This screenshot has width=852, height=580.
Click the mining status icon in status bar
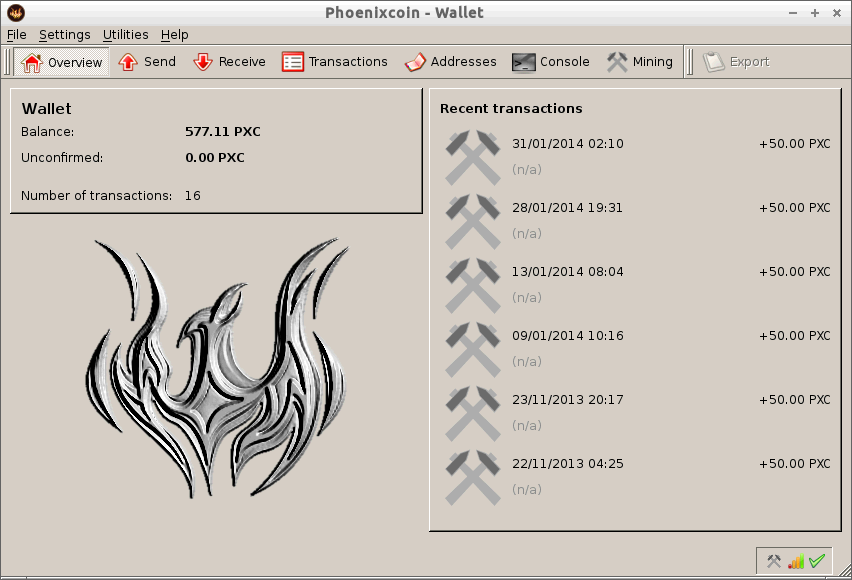(x=774, y=561)
